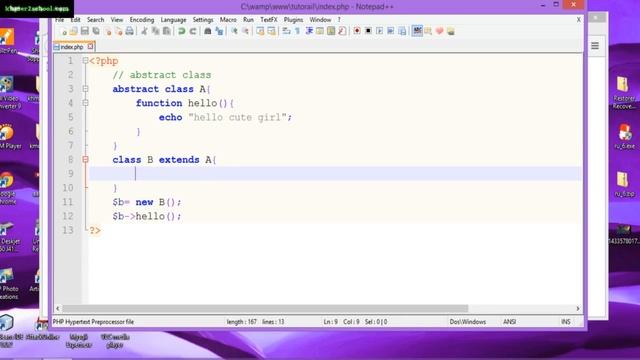Open the Search menu
The width and height of the screenshot is (640, 360).
pyautogui.click(x=96, y=20)
